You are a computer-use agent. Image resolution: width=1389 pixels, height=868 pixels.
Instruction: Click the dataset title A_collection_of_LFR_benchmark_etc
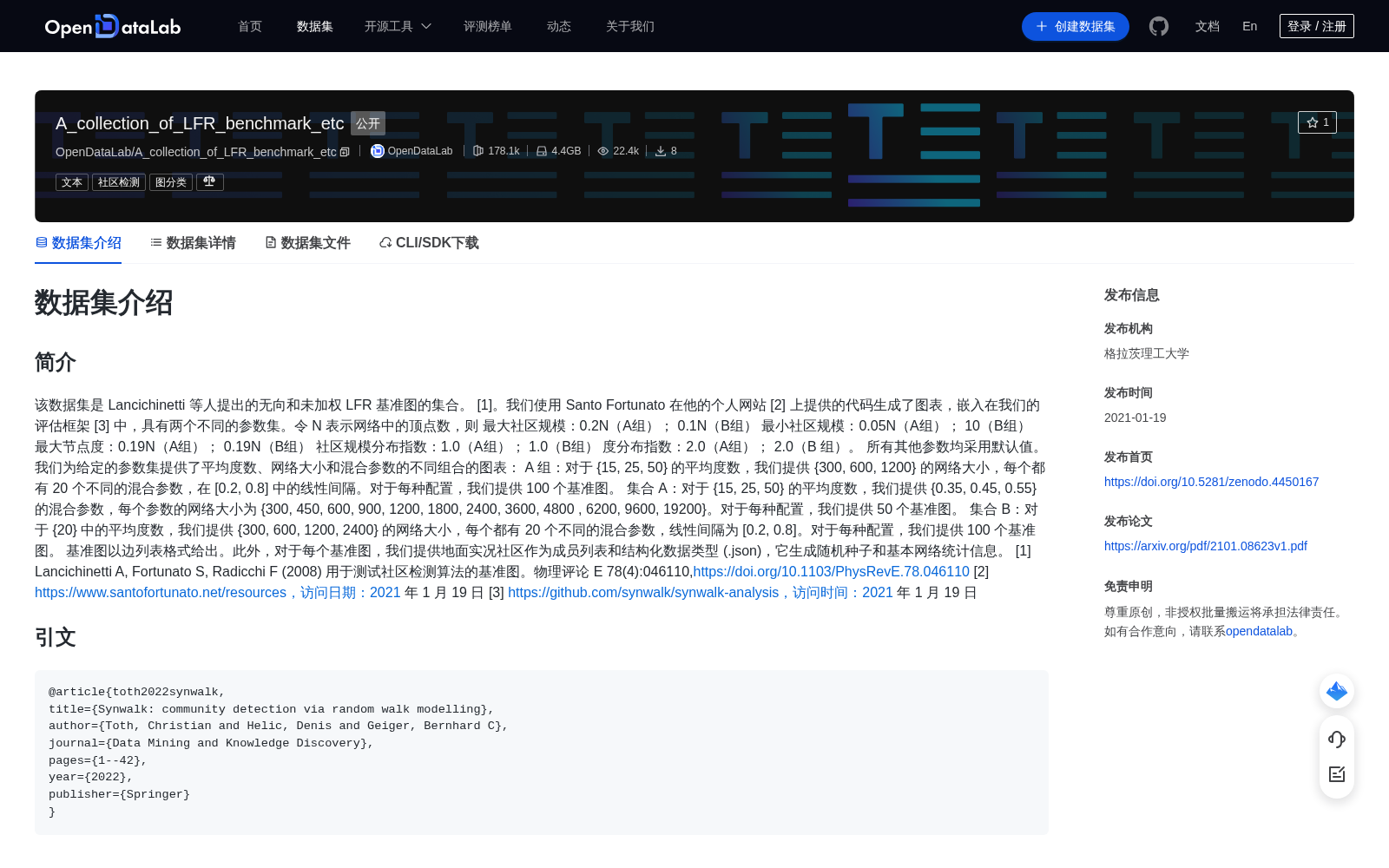(x=200, y=123)
